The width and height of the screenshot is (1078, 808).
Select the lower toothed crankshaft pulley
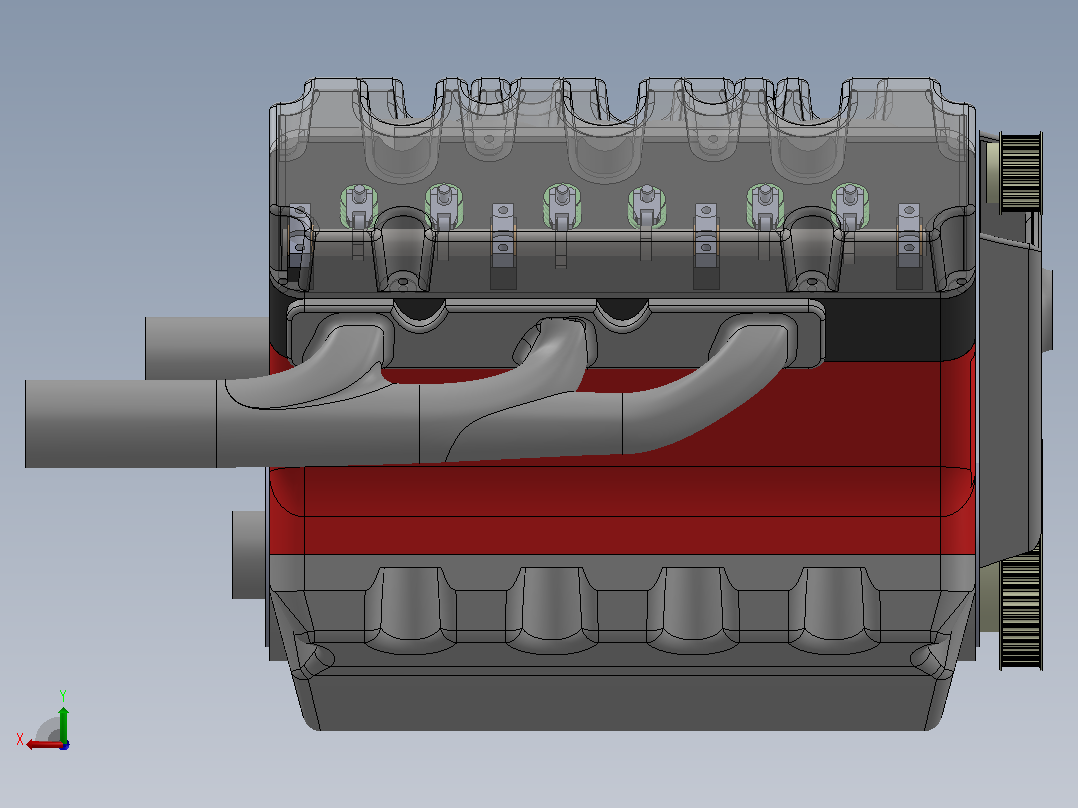tap(1021, 612)
